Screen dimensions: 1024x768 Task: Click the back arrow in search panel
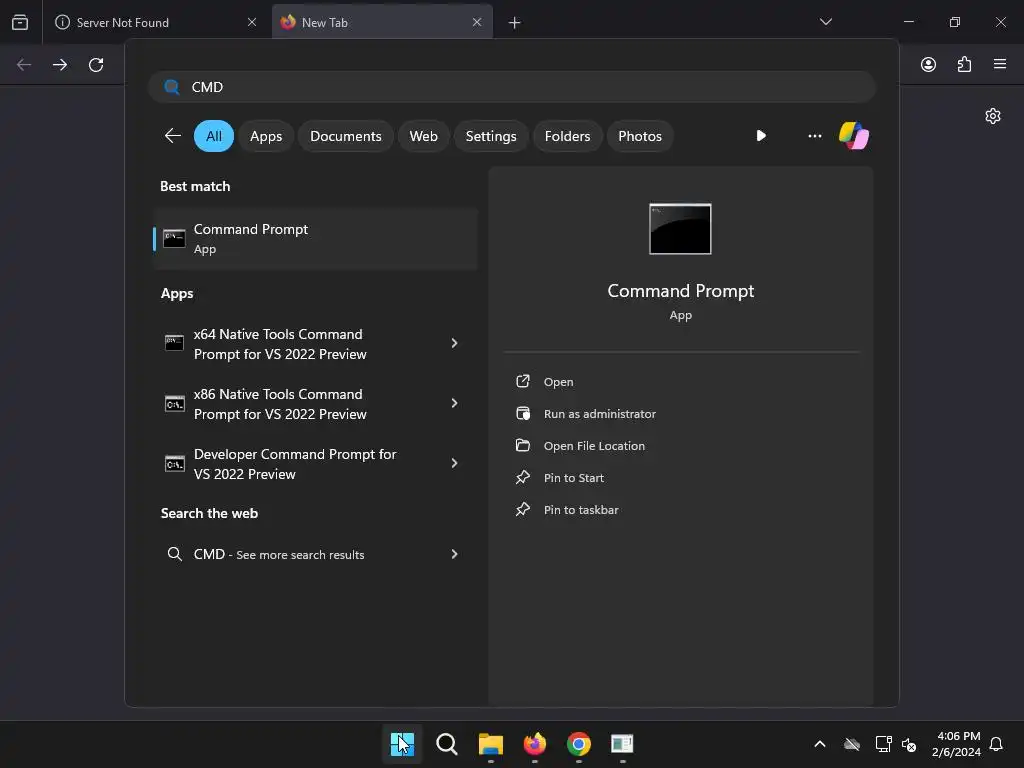172,136
